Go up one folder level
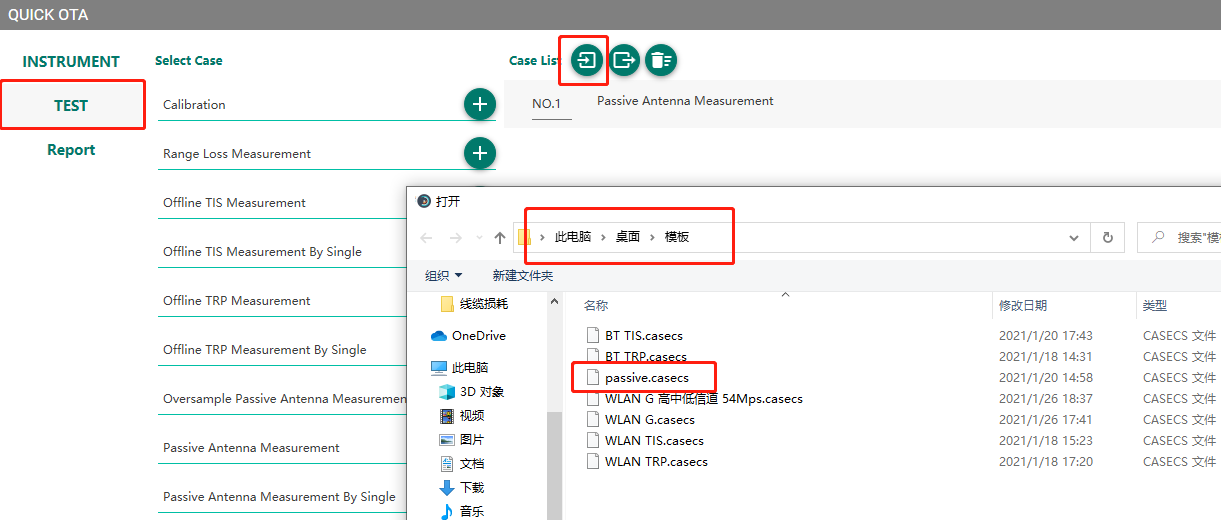This screenshot has height=520, width=1221. coord(499,238)
